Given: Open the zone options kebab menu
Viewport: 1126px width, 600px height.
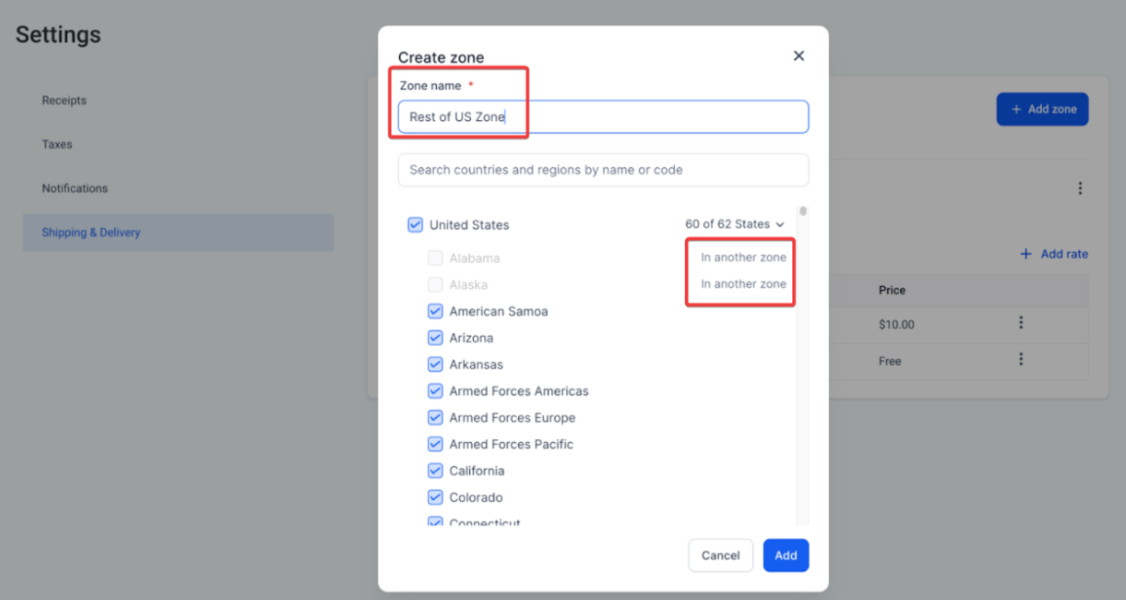Looking at the screenshot, I should [1080, 188].
